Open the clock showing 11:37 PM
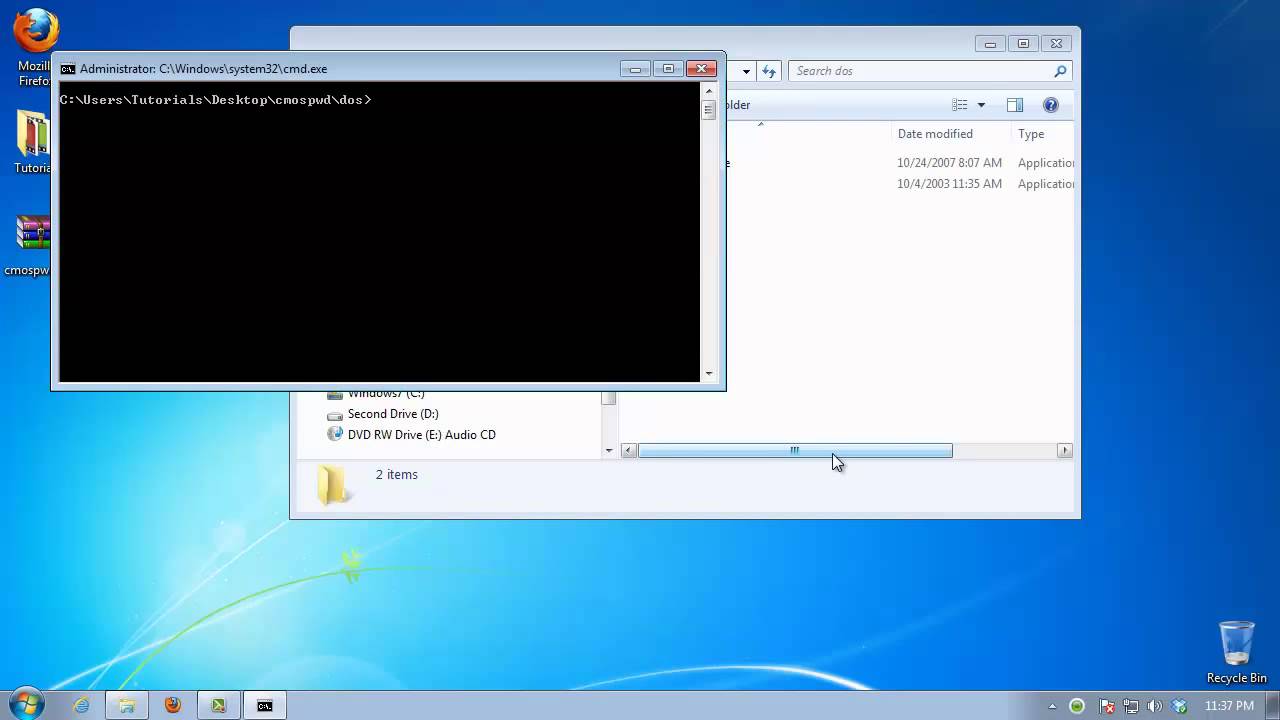 1229,706
